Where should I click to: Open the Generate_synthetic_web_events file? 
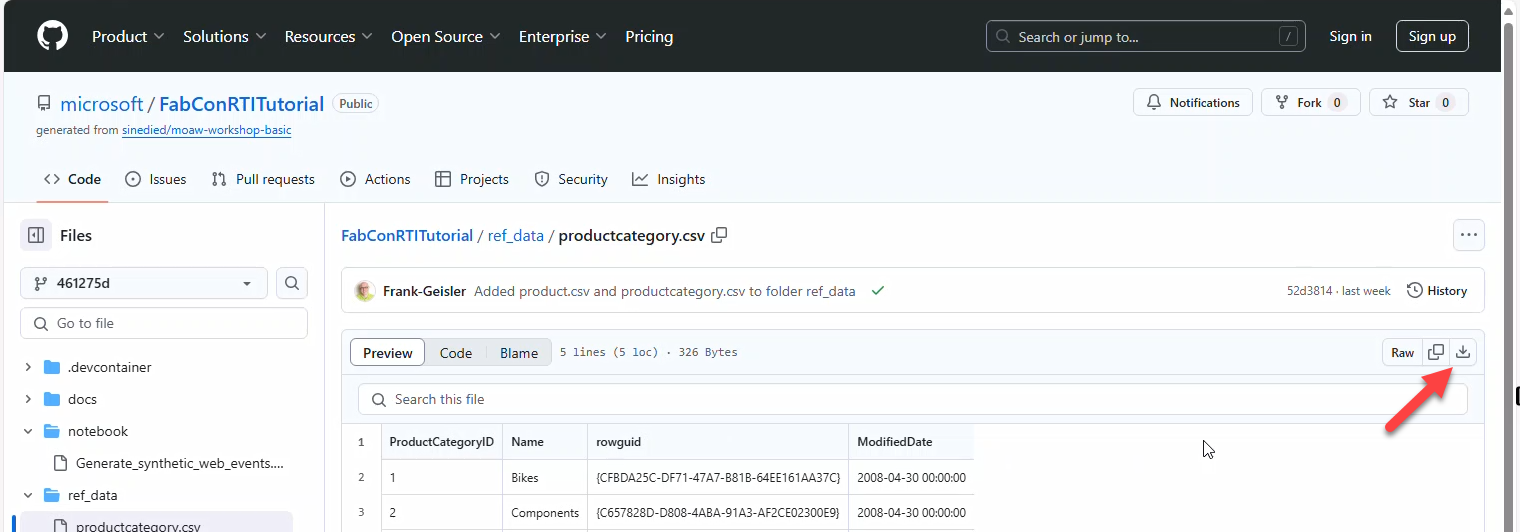180,463
